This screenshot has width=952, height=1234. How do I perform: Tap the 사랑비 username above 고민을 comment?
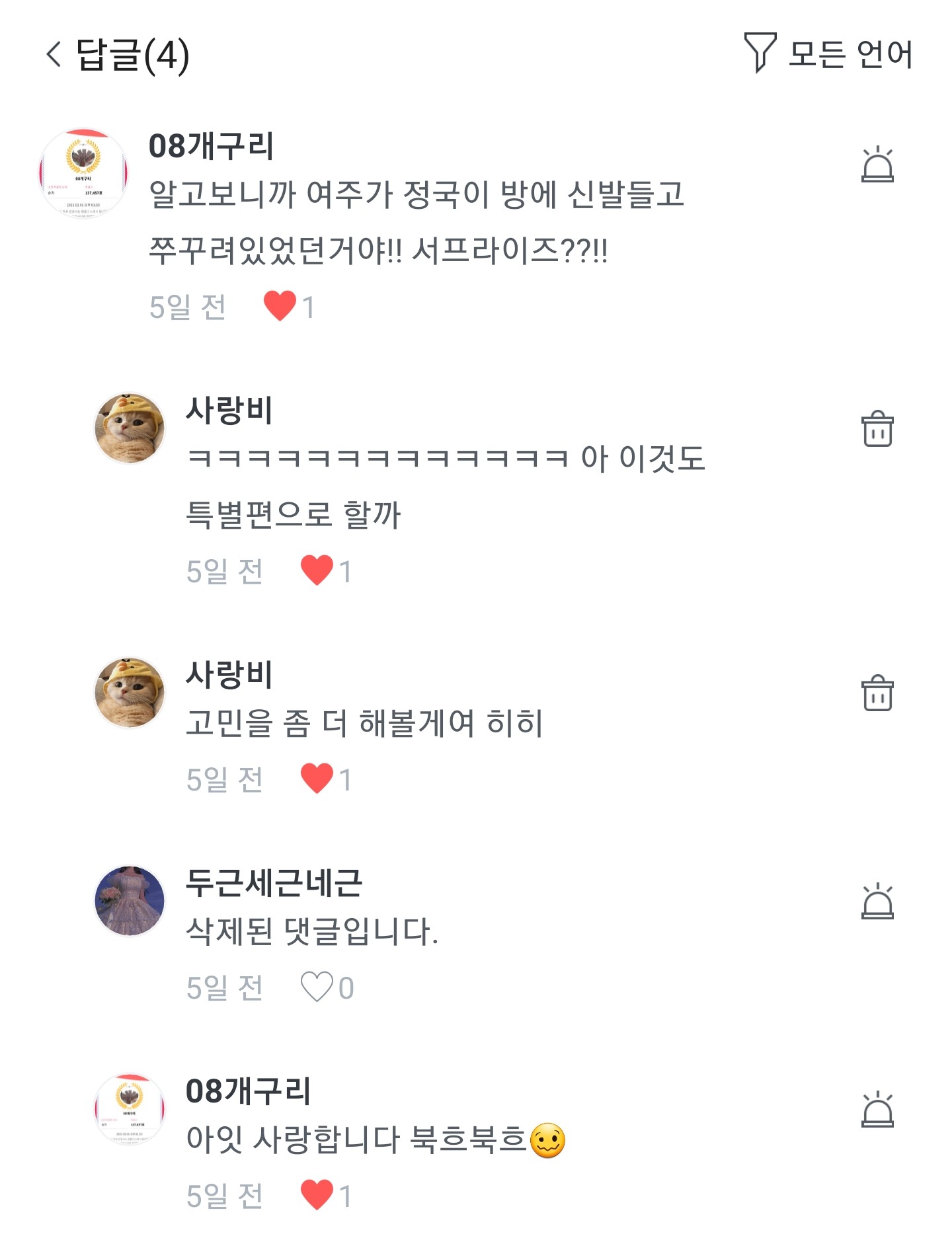(x=229, y=674)
